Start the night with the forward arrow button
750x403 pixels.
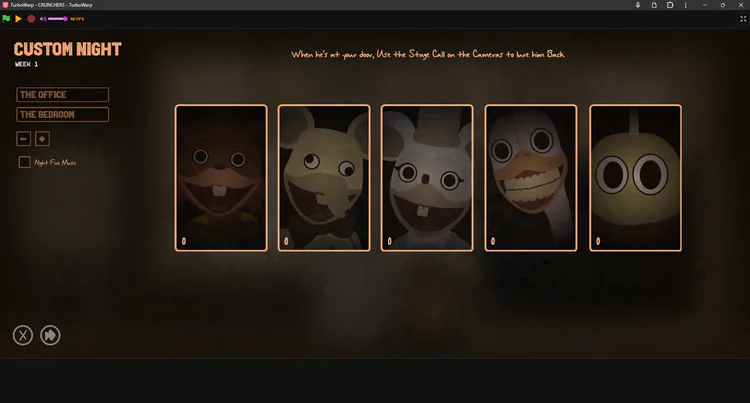[x=50, y=335]
